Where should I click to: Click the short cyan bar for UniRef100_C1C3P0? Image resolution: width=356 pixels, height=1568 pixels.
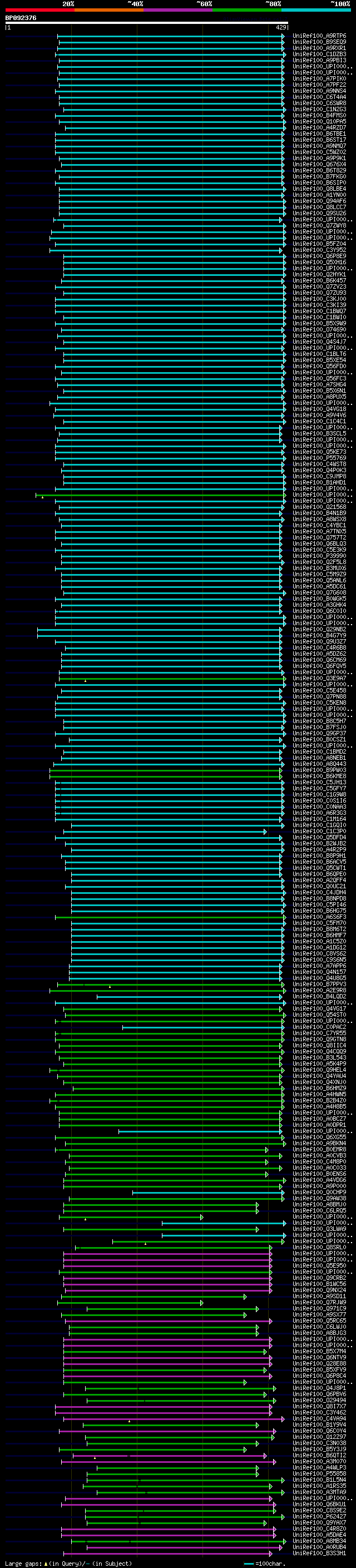pos(165,832)
